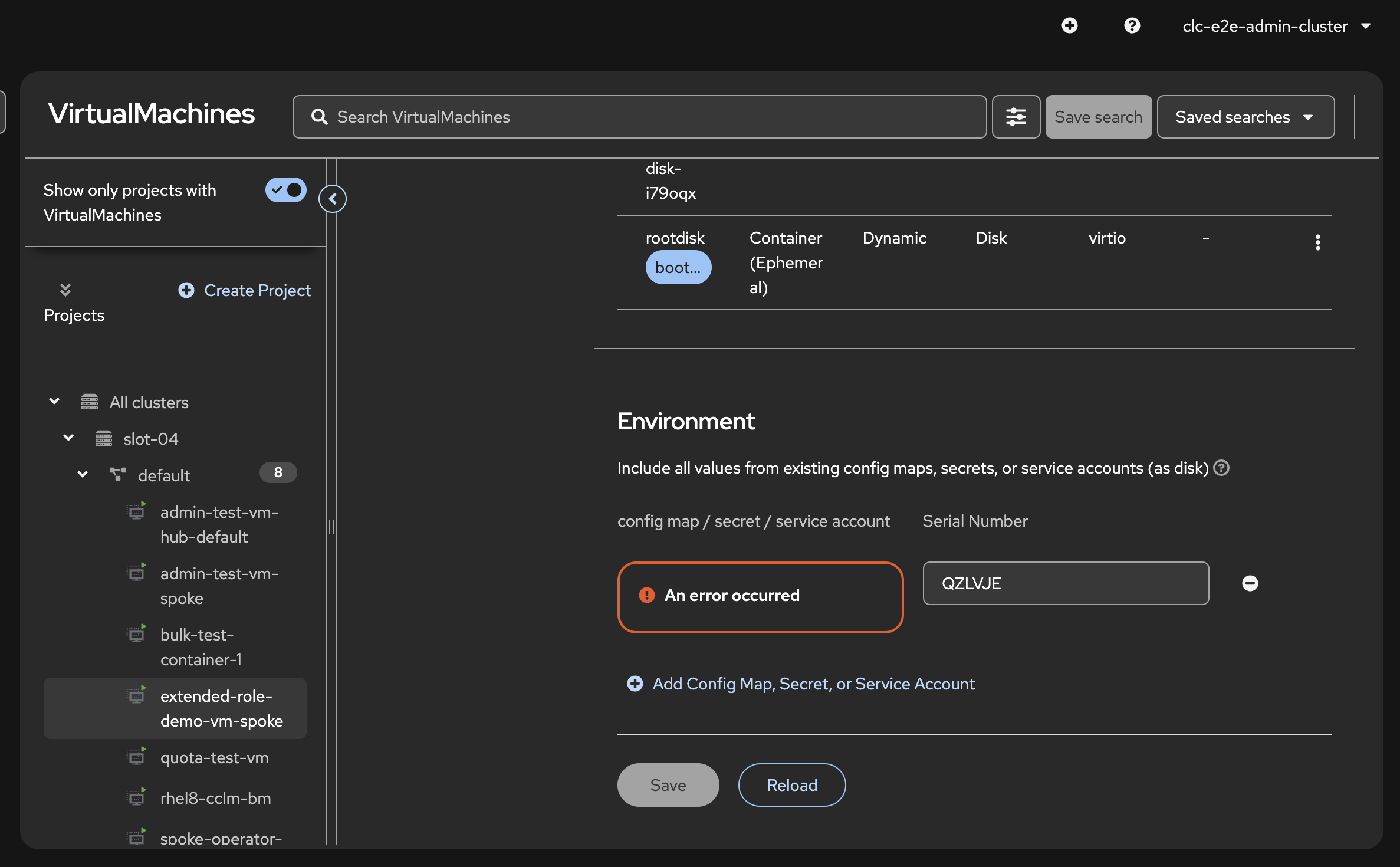Open the help question mark menu
The width and height of the screenshot is (1400, 867).
(x=1132, y=25)
